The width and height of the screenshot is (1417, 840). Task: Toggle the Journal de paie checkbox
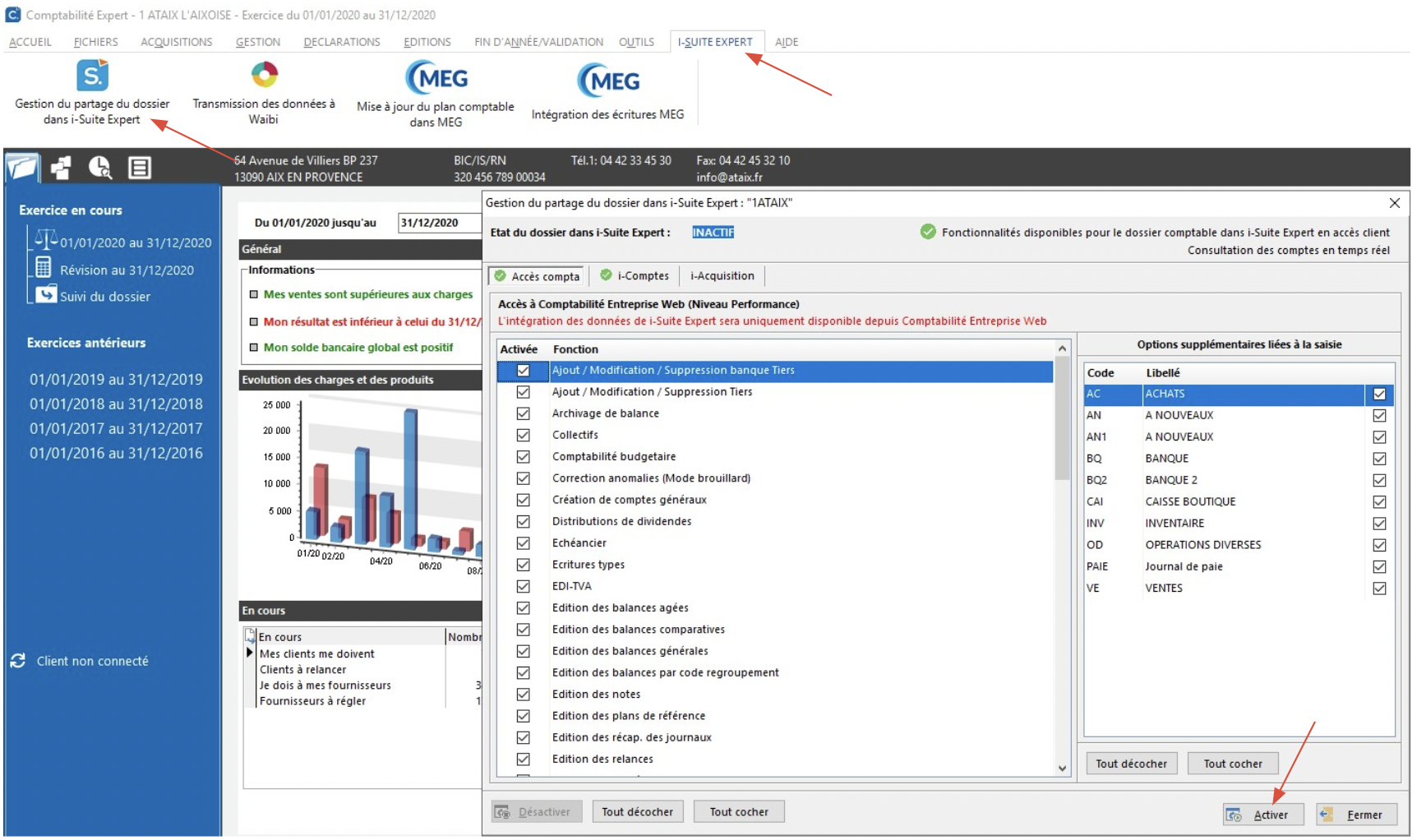tap(1379, 566)
